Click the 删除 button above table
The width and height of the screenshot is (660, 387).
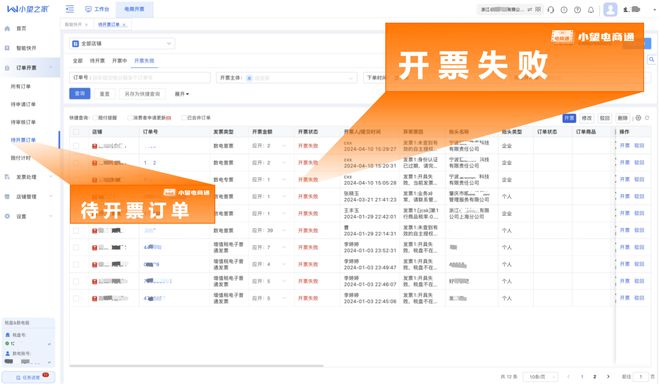click(x=623, y=118)
